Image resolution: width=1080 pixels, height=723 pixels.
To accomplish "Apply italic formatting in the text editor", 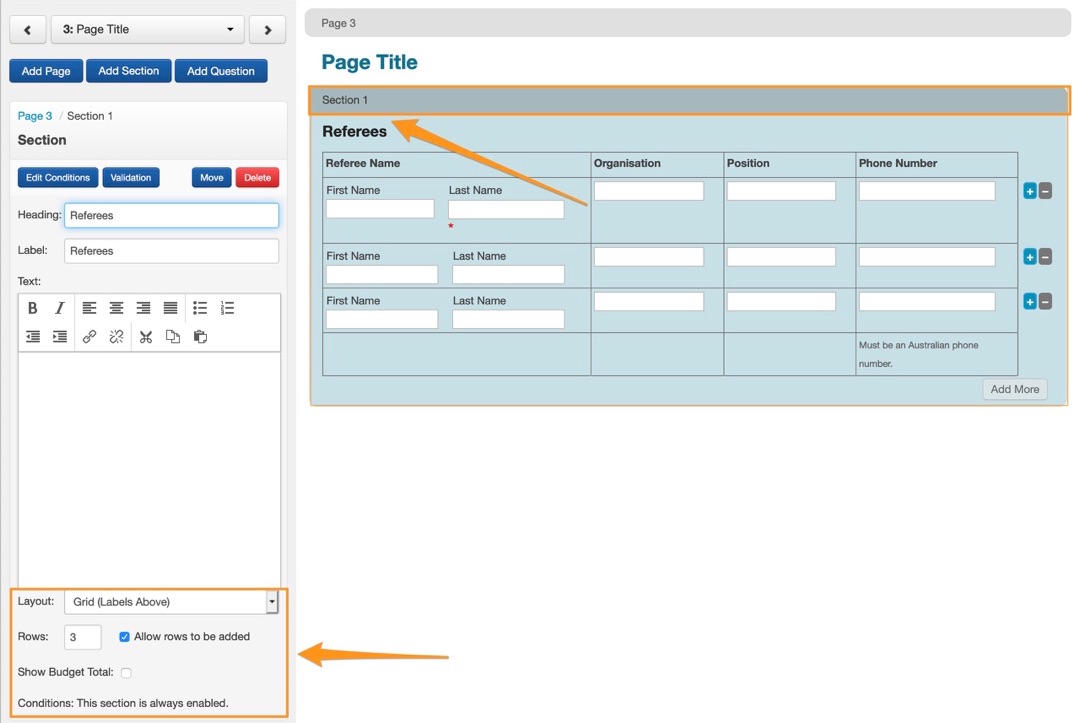I will [x=60, y=308].
